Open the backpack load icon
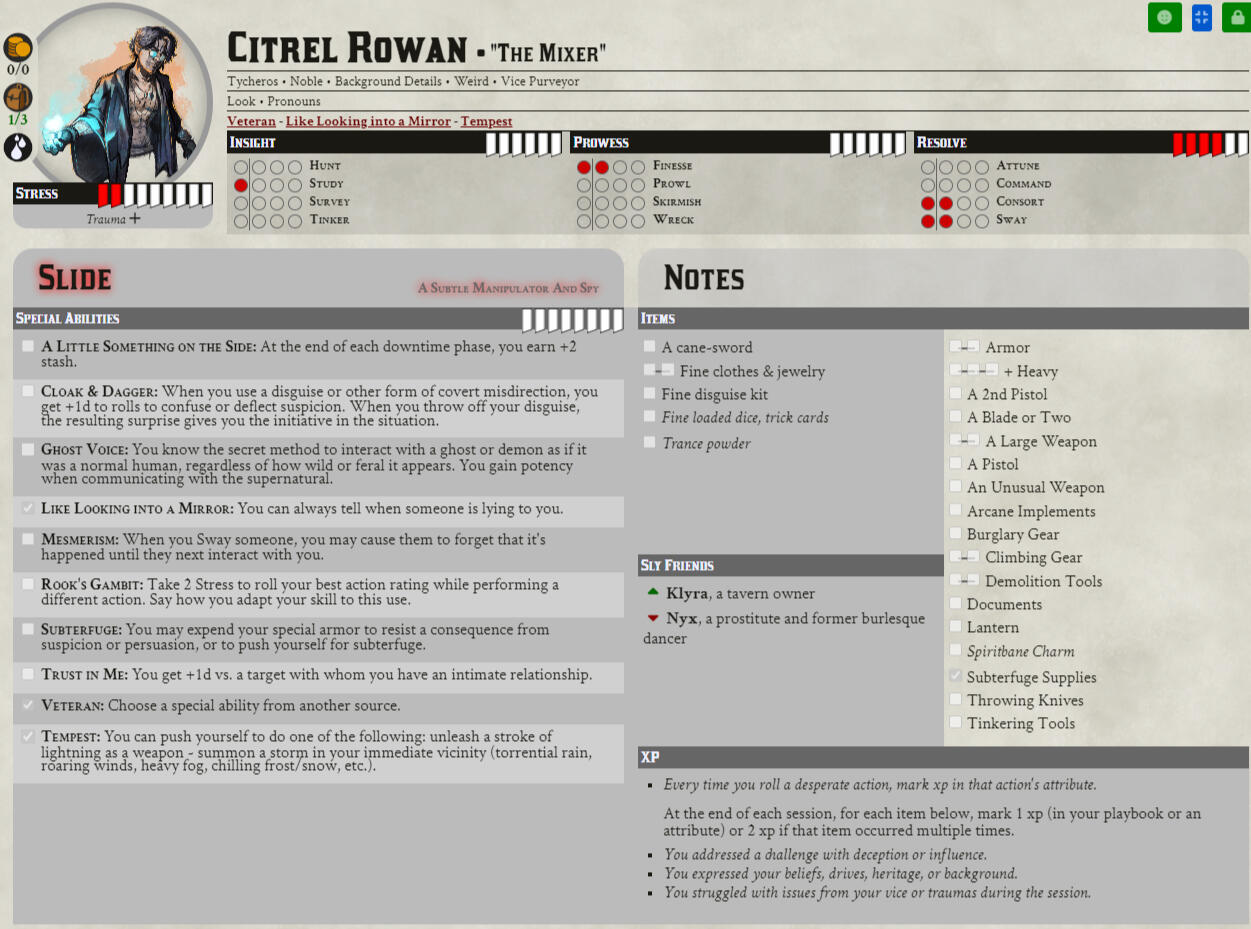This screenshot has width=1251, height=929. point(18,98)
